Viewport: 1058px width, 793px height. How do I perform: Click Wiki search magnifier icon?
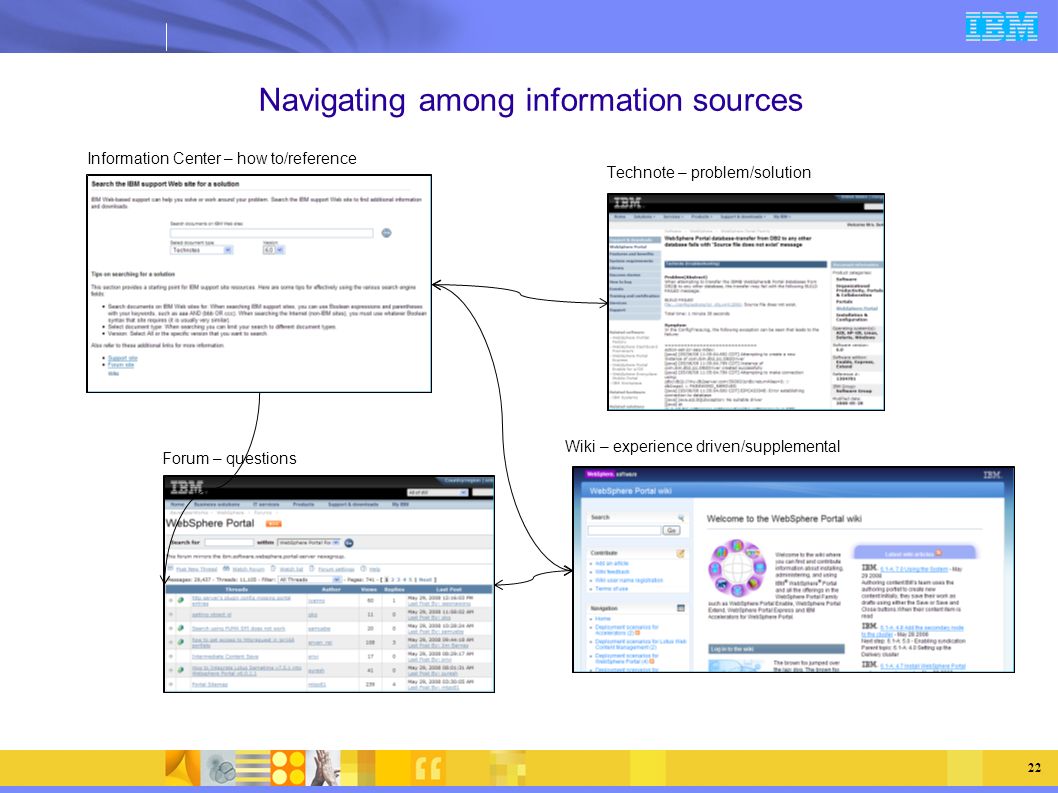tap(681, 518)
